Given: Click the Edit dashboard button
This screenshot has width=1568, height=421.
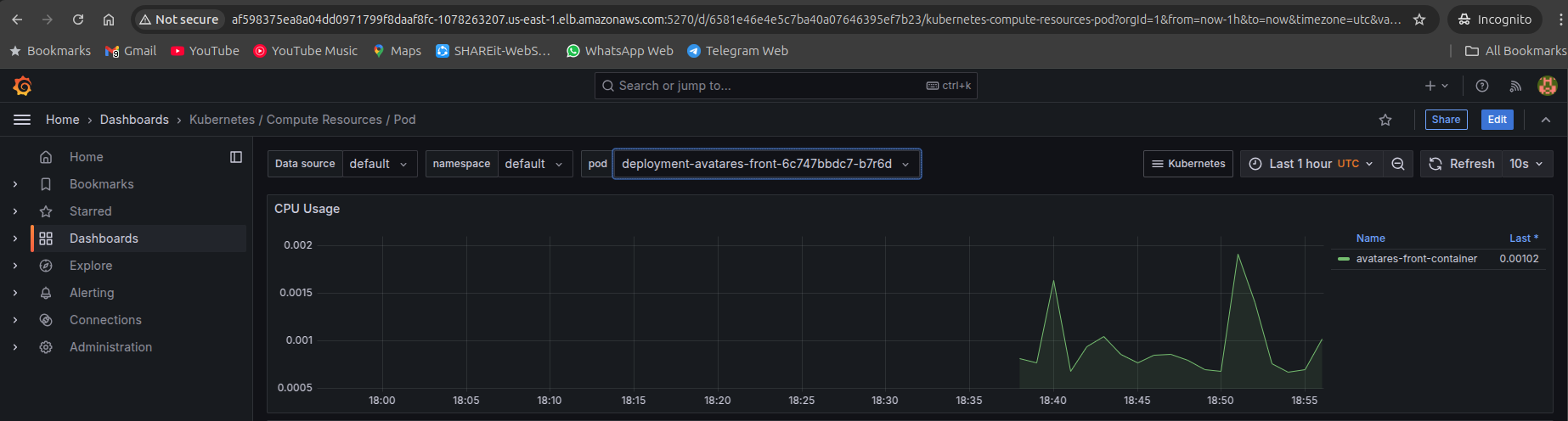Looking at the screenshot, I should 1497,120.
